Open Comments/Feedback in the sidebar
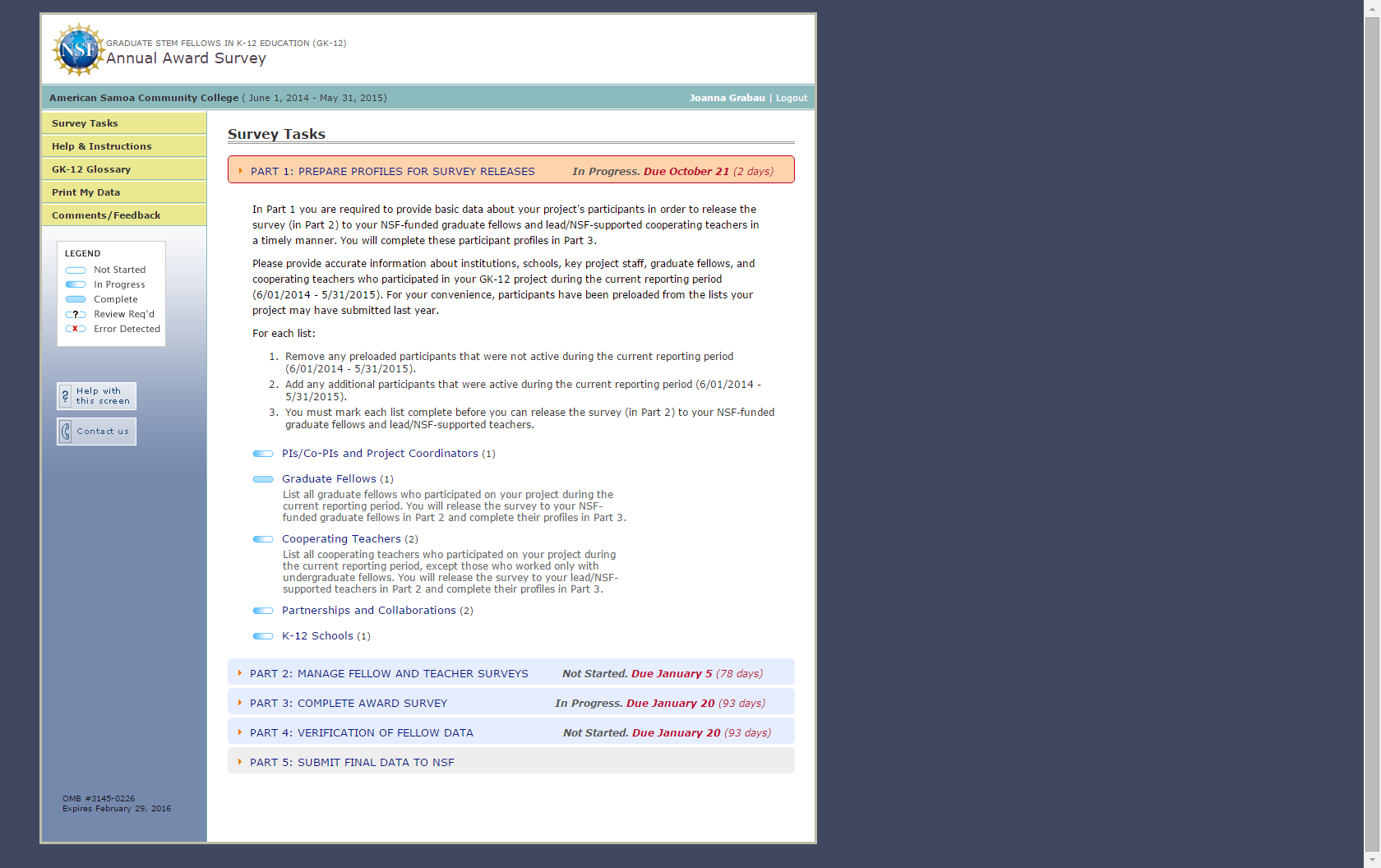This screenshot has height=868, width=1381. (124, 215)
